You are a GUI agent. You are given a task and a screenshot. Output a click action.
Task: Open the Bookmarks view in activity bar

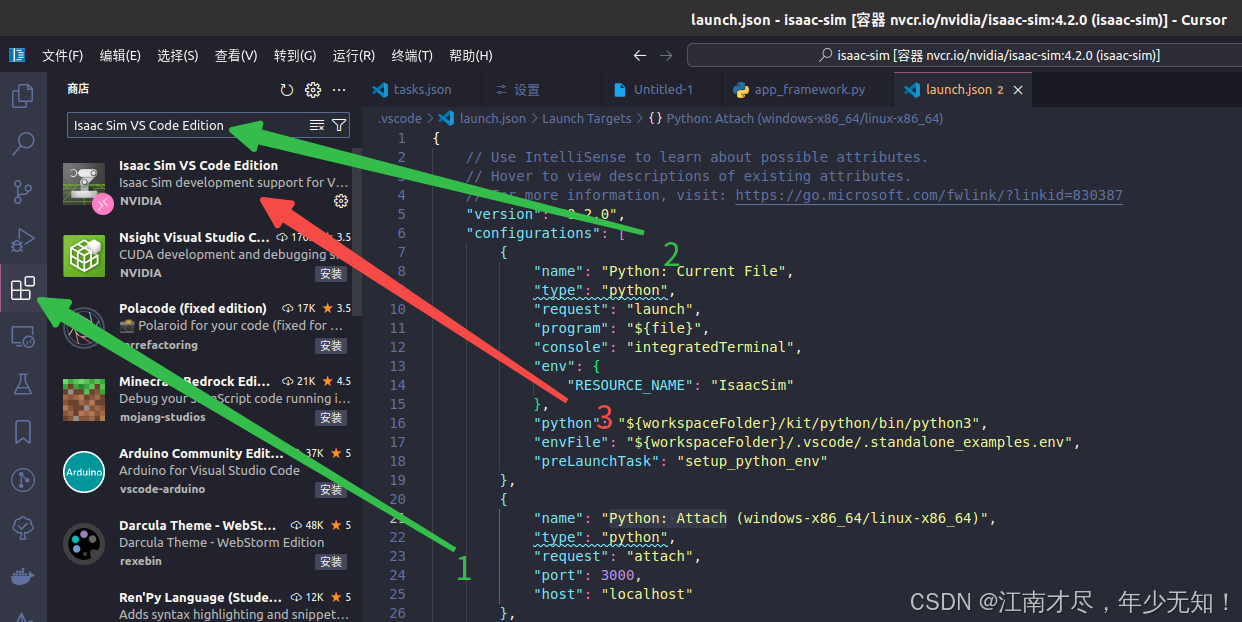pyautogui.click(x=22, y=432)
